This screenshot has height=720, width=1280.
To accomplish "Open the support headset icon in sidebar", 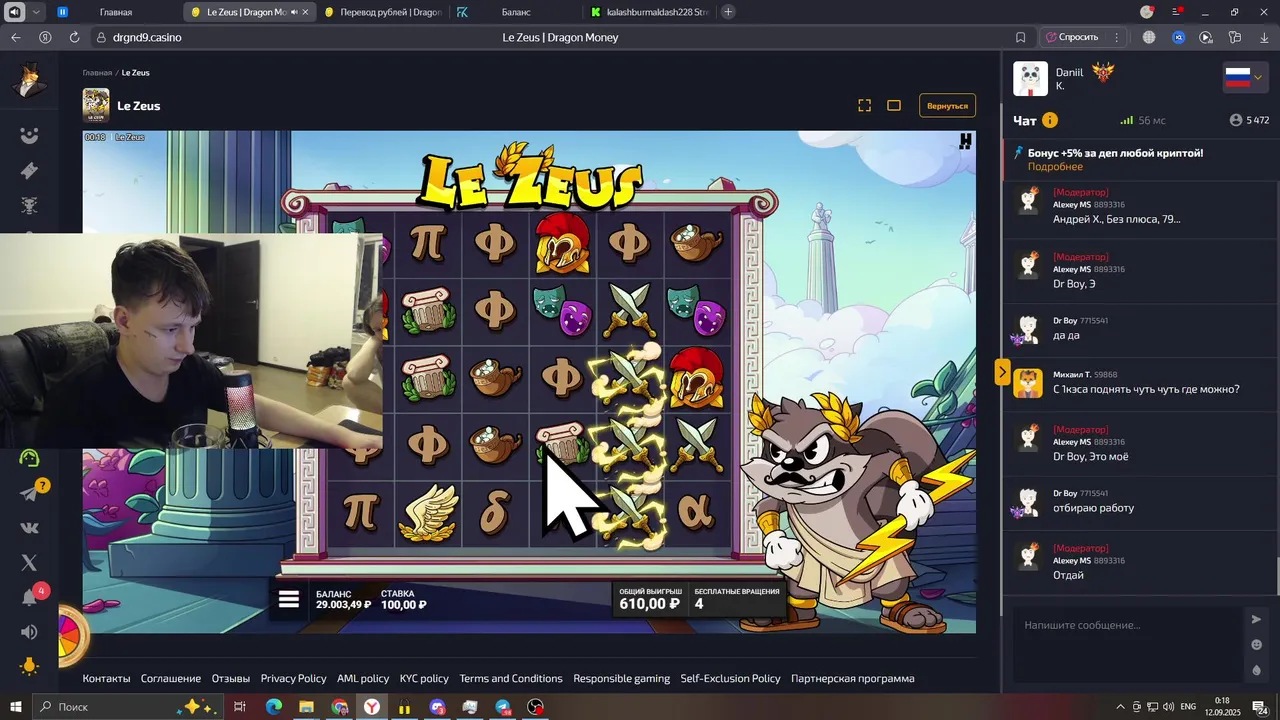I will pos(29,458).
